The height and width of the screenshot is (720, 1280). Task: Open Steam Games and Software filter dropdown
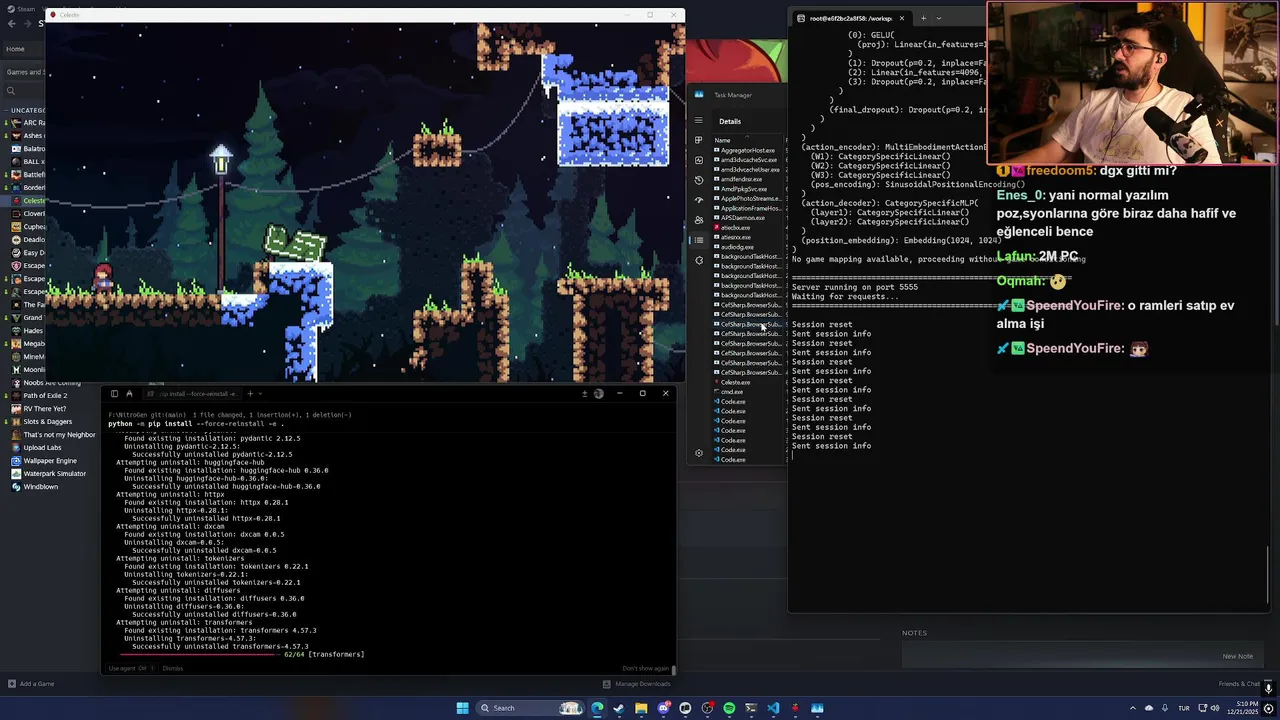click(x=25, y=72)
